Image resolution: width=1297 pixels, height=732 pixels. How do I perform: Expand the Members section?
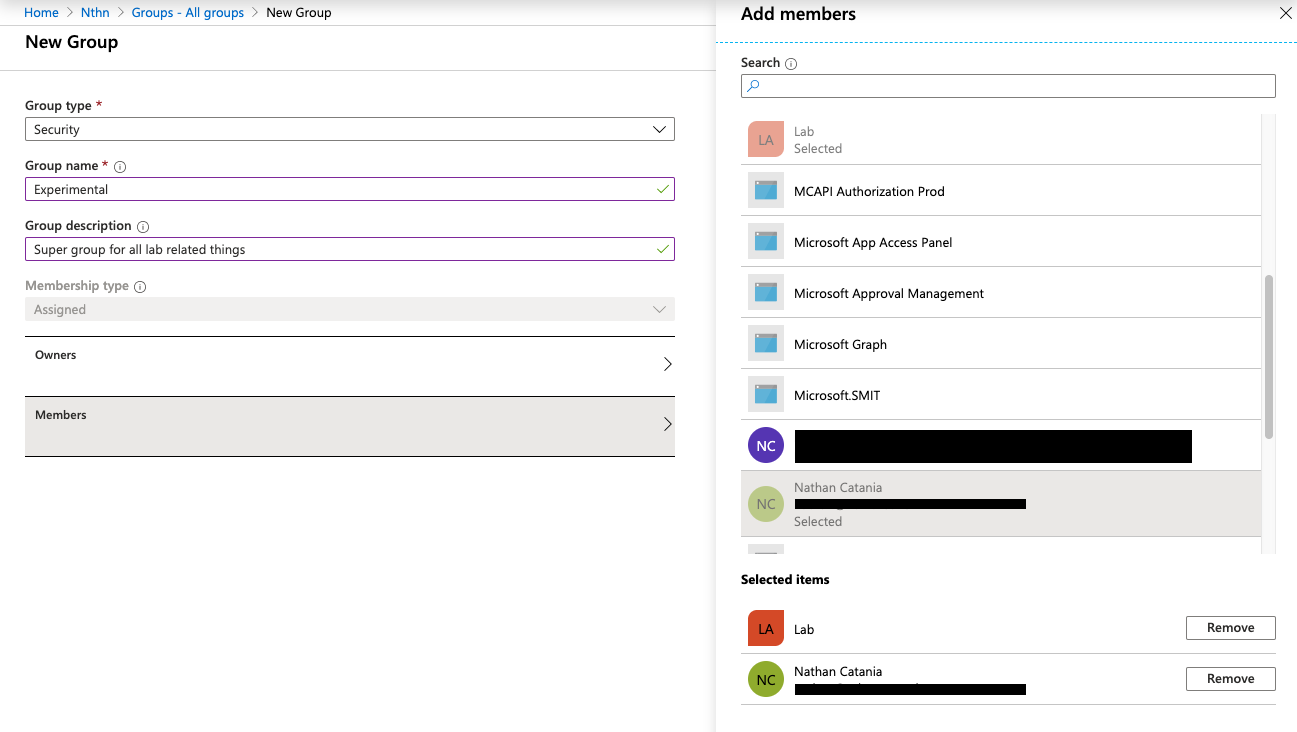349,425
